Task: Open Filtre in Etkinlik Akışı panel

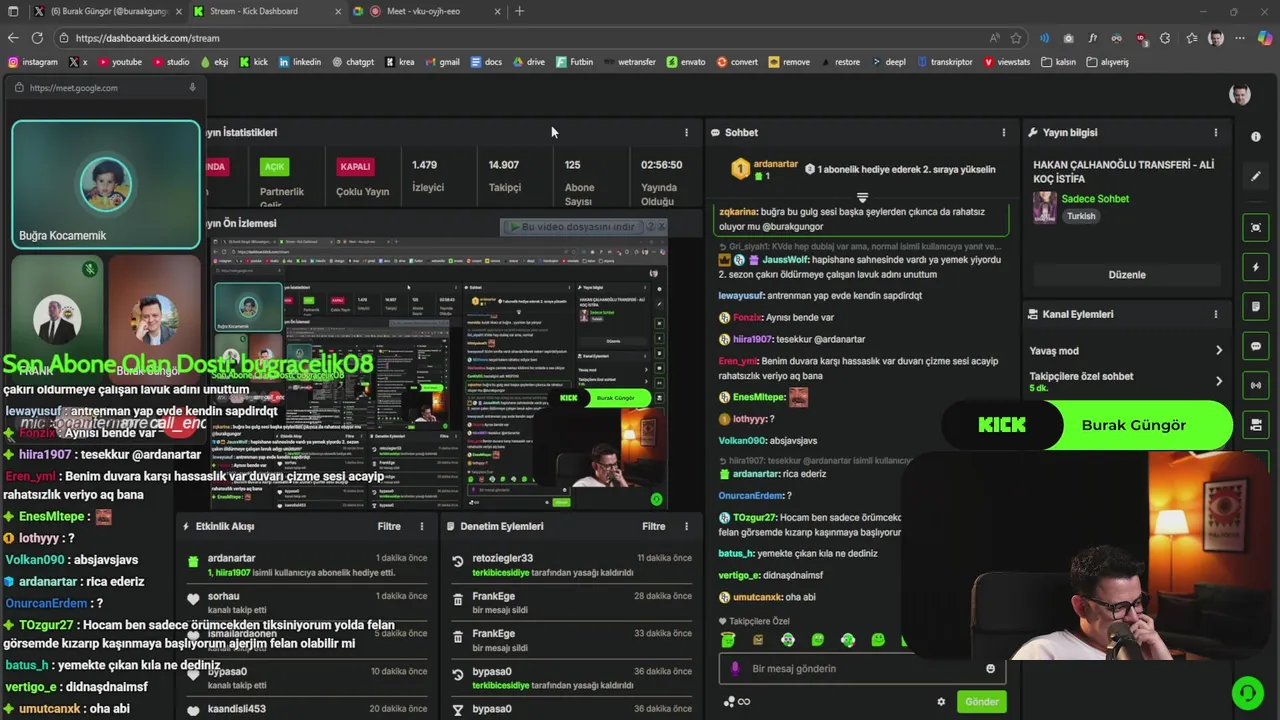Action: pyautogui.click(x=389, y=526)
